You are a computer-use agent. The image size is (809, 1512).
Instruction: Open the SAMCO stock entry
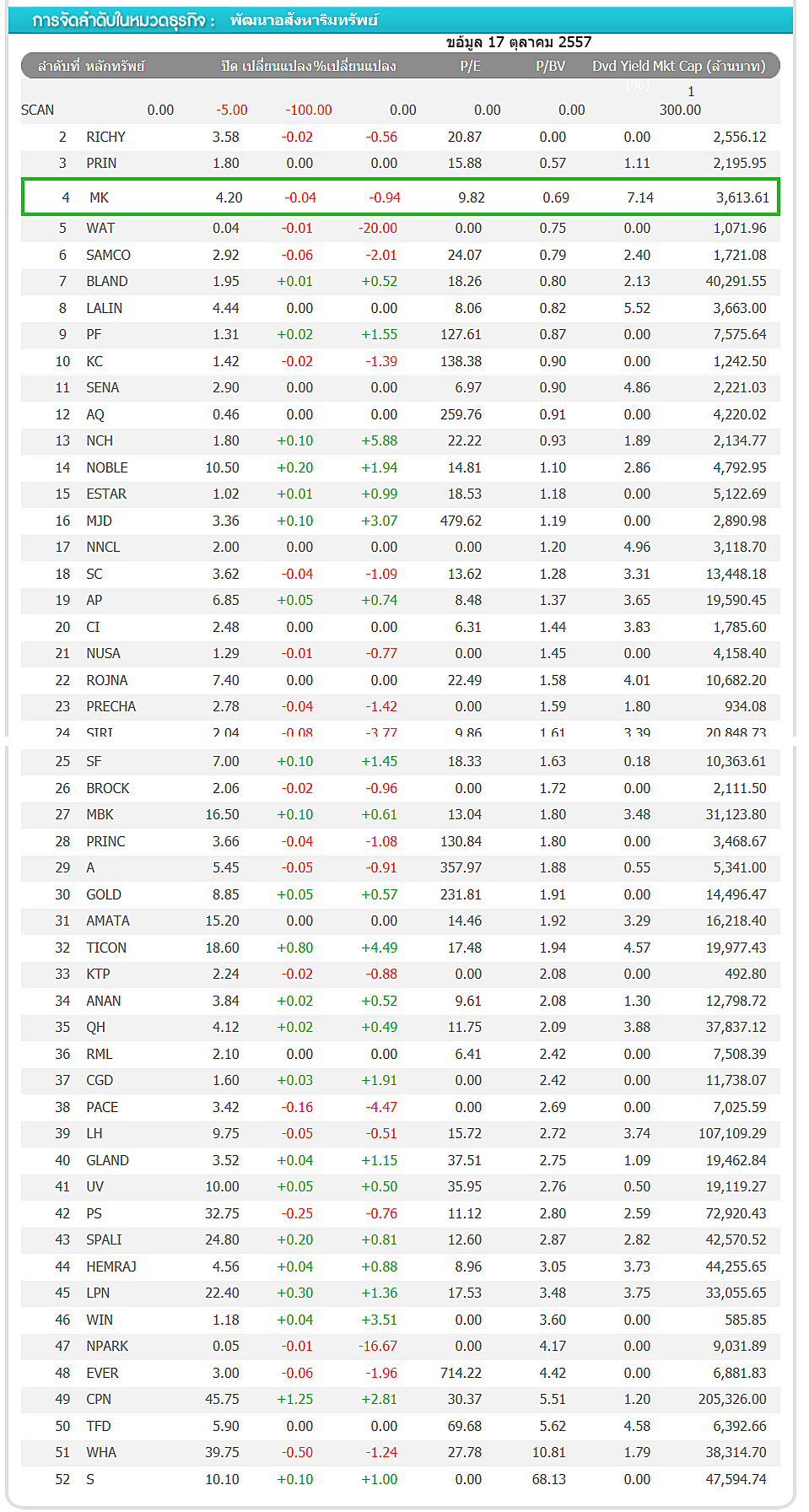tap(108, 255)
